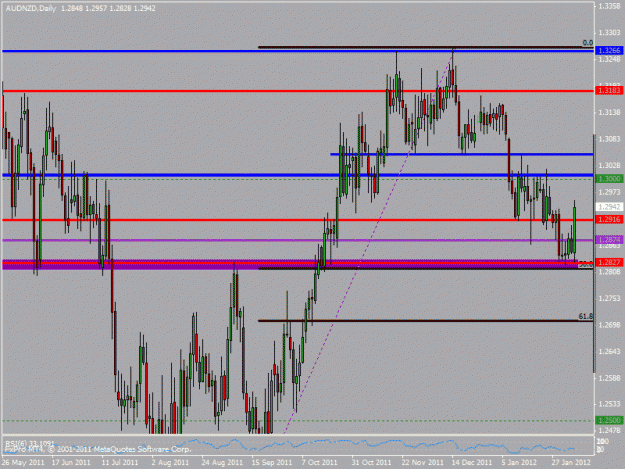Image resolution: width=625 pixels, height=469 pixels.
Task: Click the green 1.3000 price label
Action: pos(609,179)
